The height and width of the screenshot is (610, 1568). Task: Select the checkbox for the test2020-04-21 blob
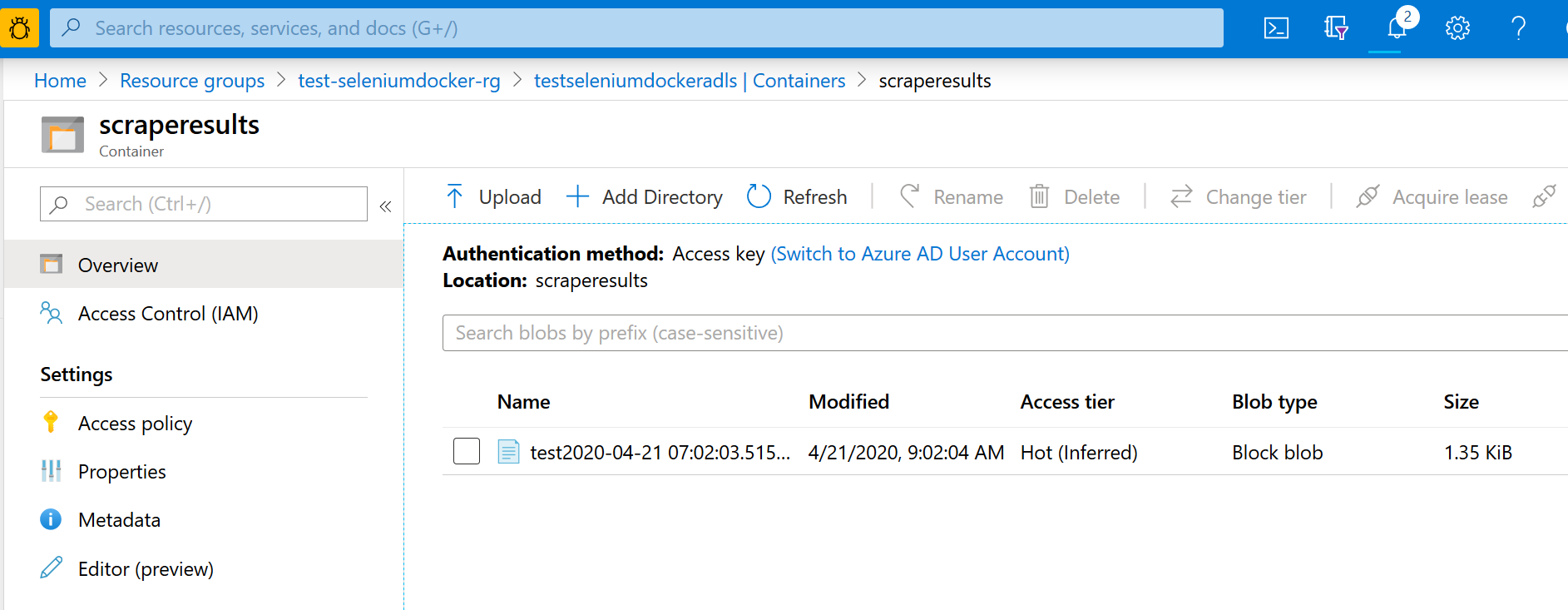(467, 451)
